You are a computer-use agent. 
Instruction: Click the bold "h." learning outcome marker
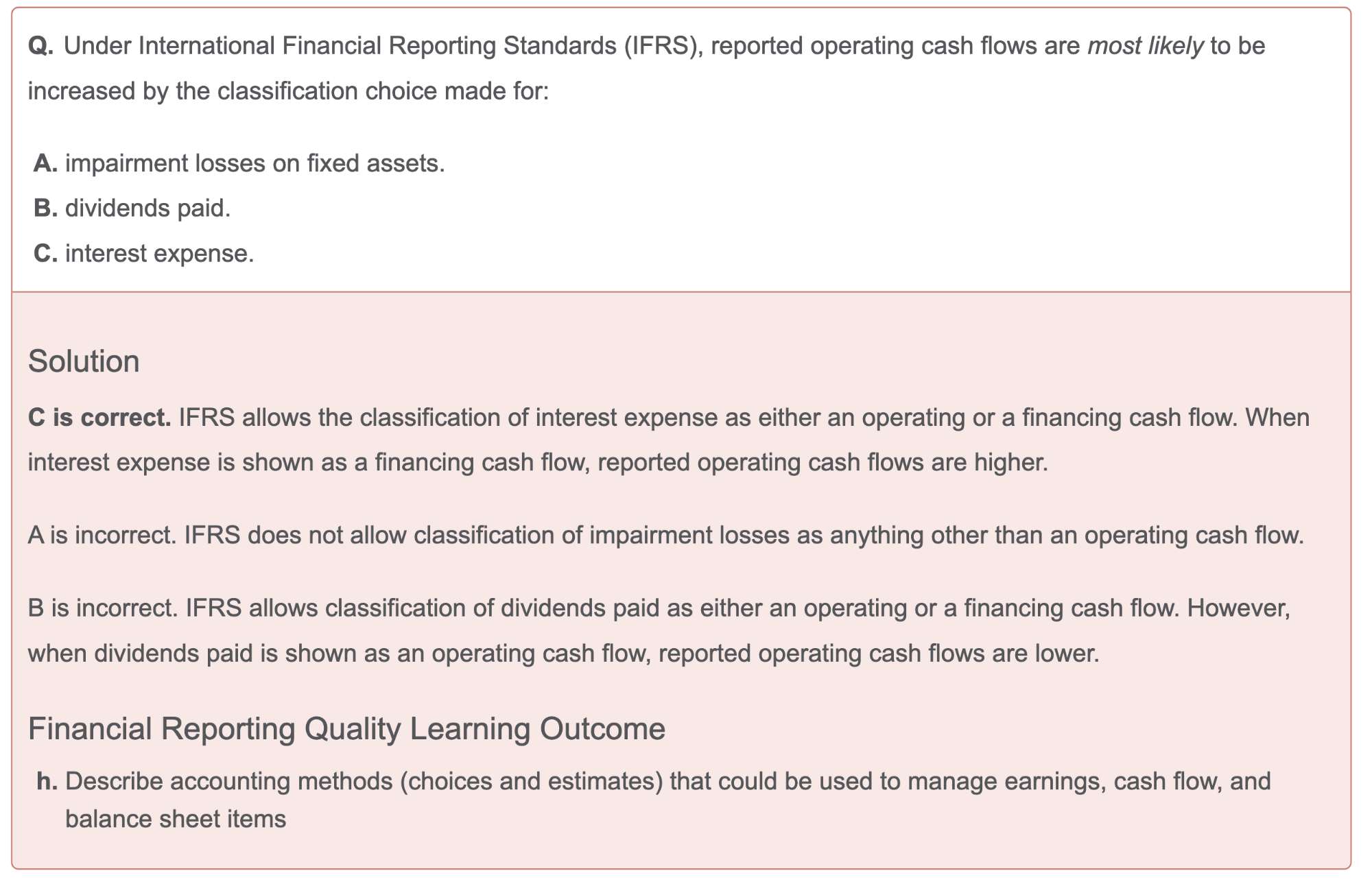click(x=47, y=781)
